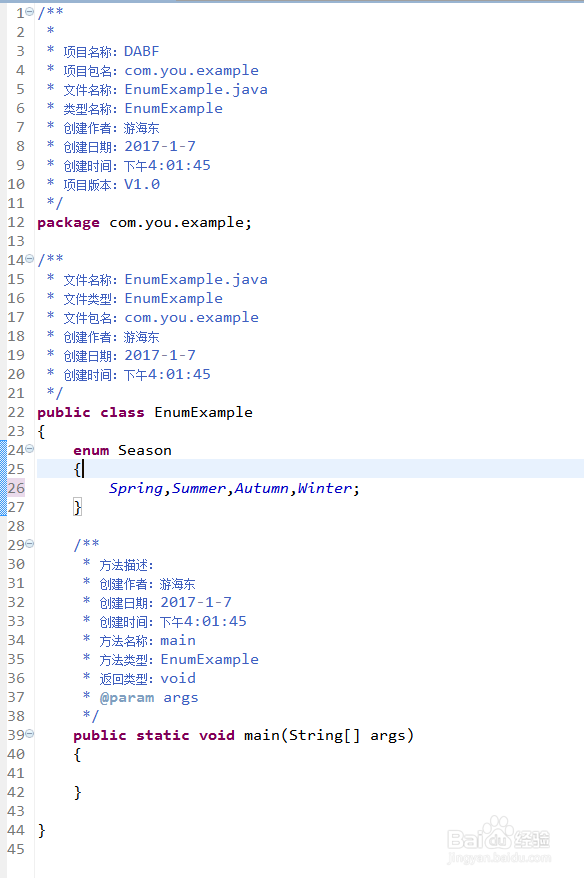Screen dimensions: 584x878
Task: Collapse the enum Season fold at line 24
Action: [30, 449]
